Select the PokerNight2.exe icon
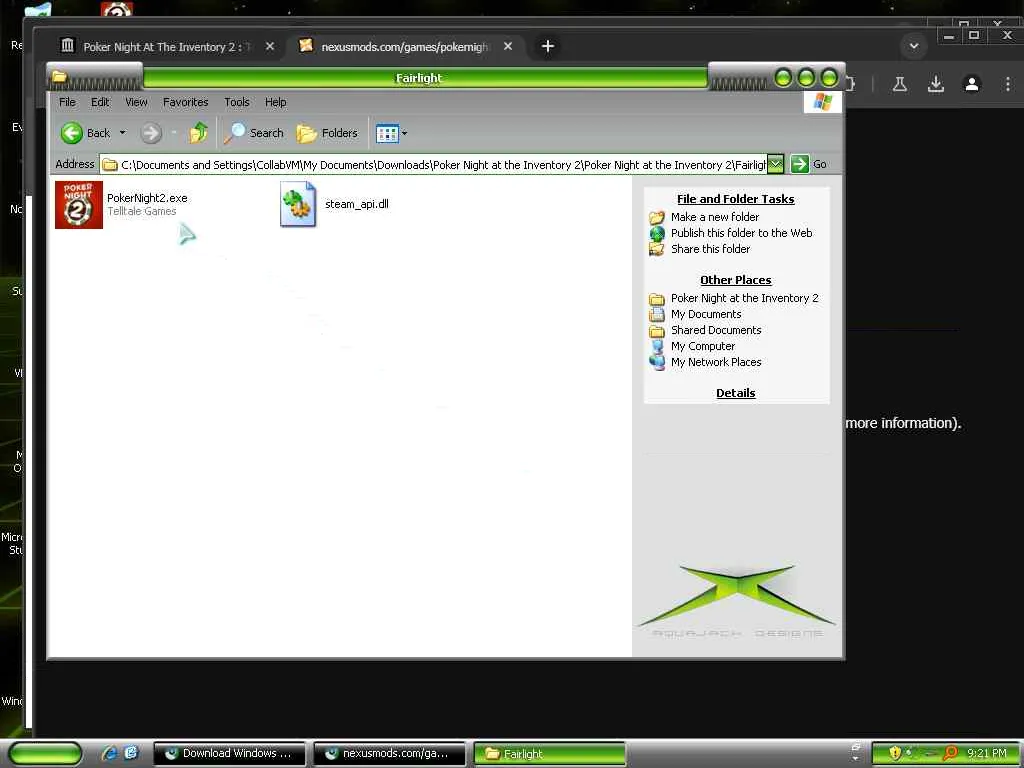The width and height of the screenshot is (1024, 768). pyautogui.click(x=79, y=205)
